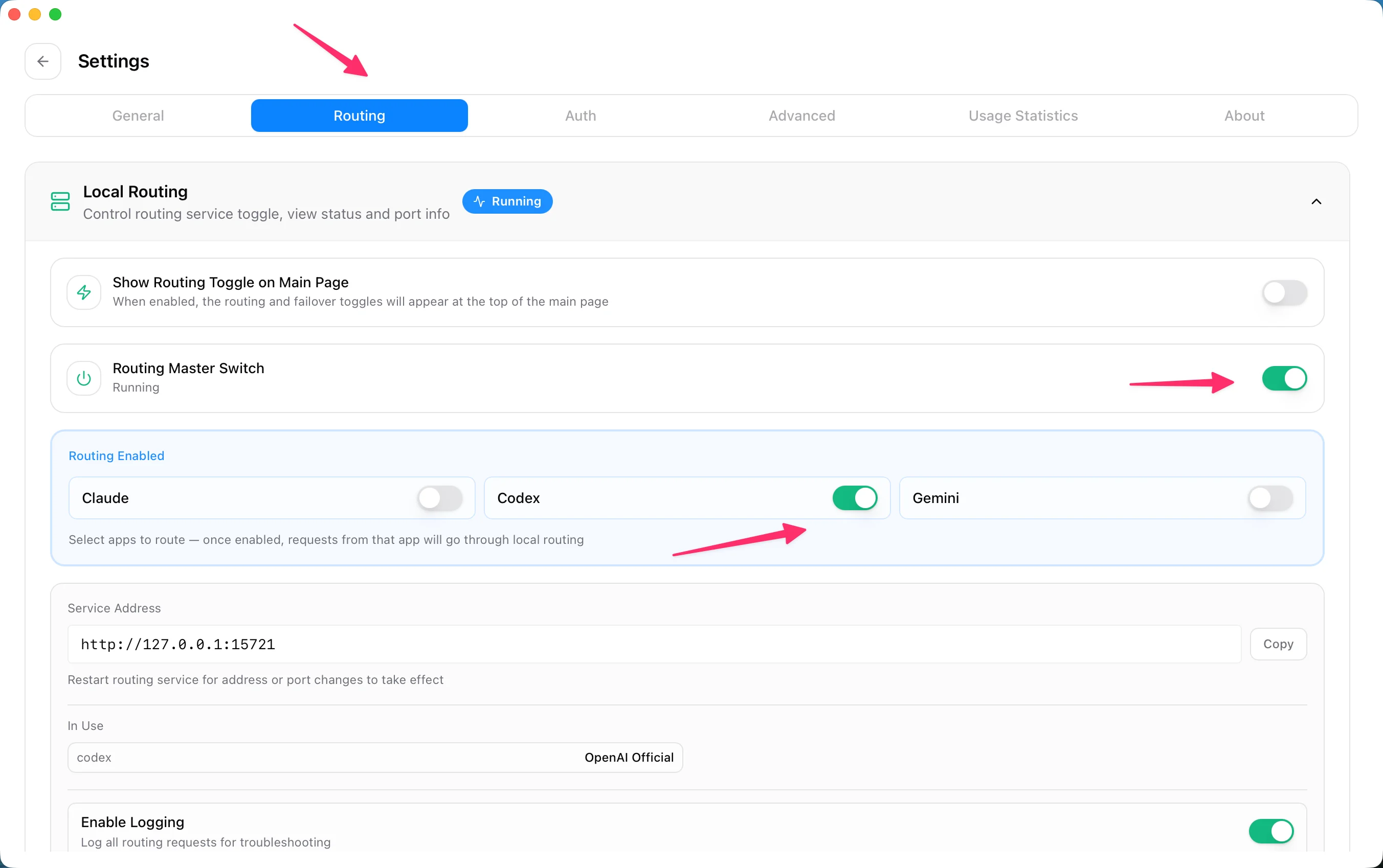The image size is (1383, 868).
Task: Click the Running status under Routing Master Switch
Action: [x=136, y=387]
